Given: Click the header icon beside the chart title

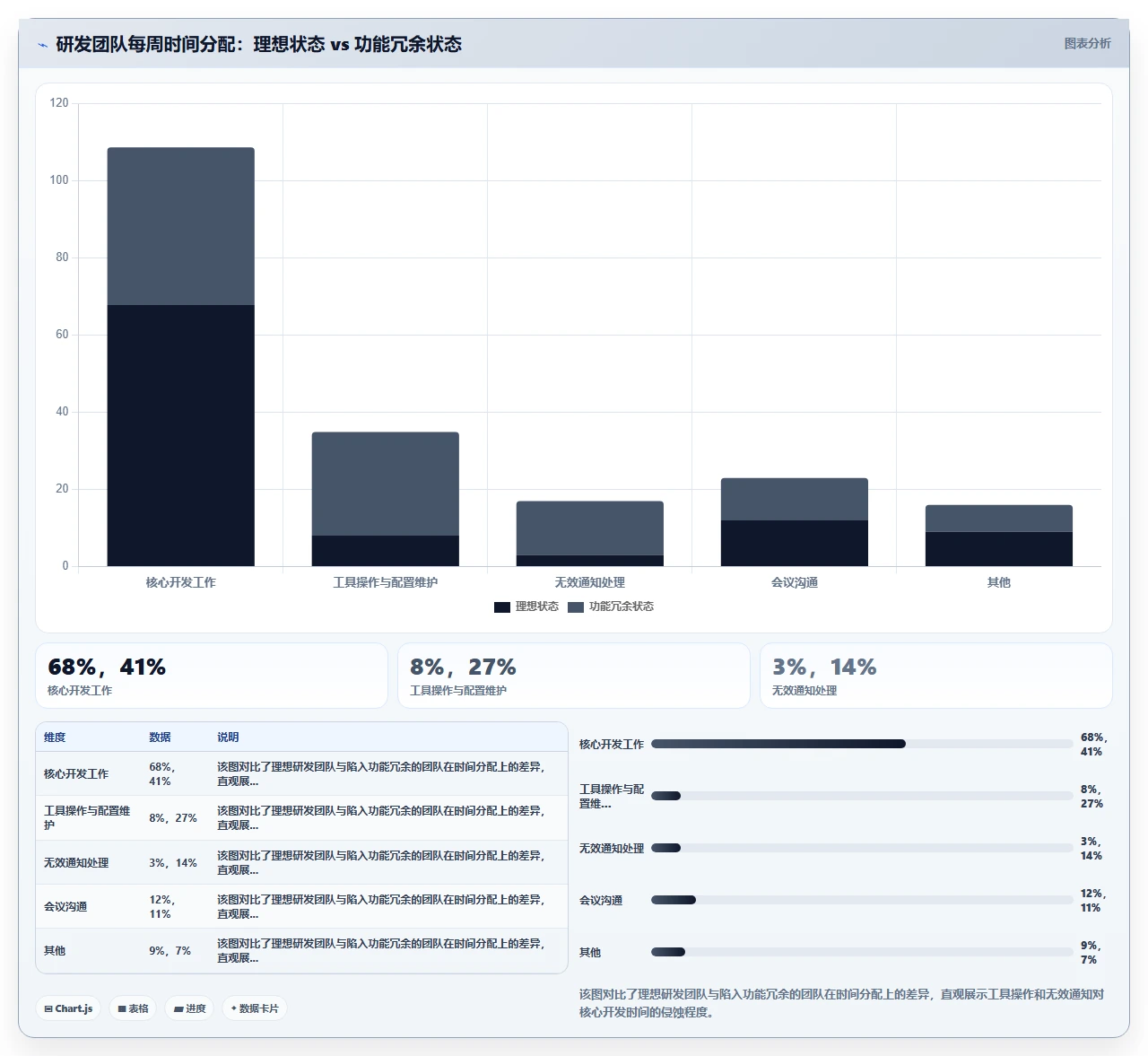Looking at the screenshot, I should (x=42, y=45).
